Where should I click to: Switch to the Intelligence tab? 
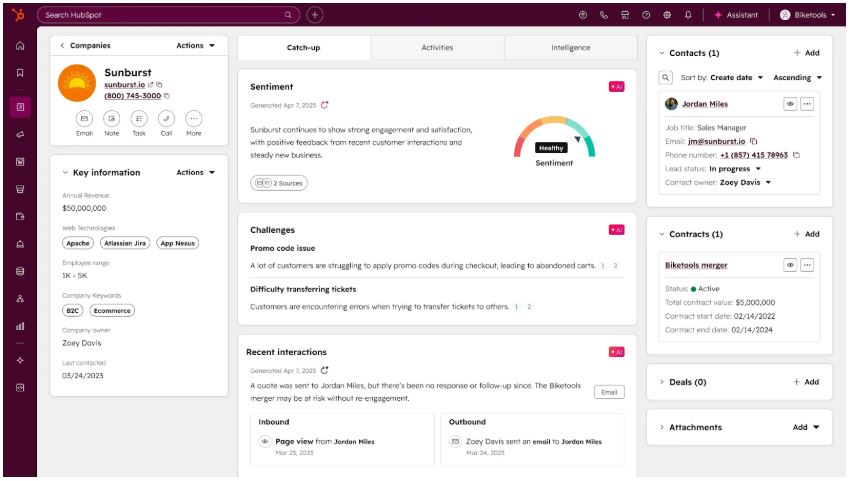(x=570, y=48)
